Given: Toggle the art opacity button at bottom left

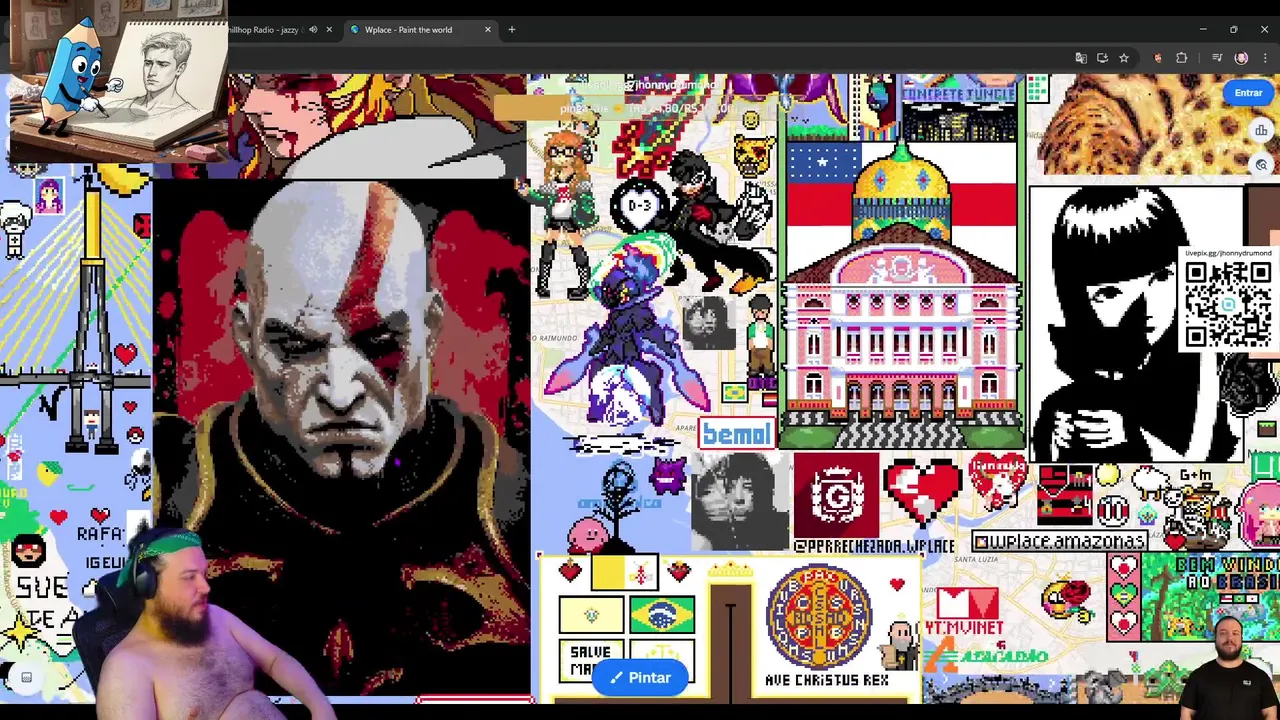Looking at the screenshot, I should [x=27, y=678].
